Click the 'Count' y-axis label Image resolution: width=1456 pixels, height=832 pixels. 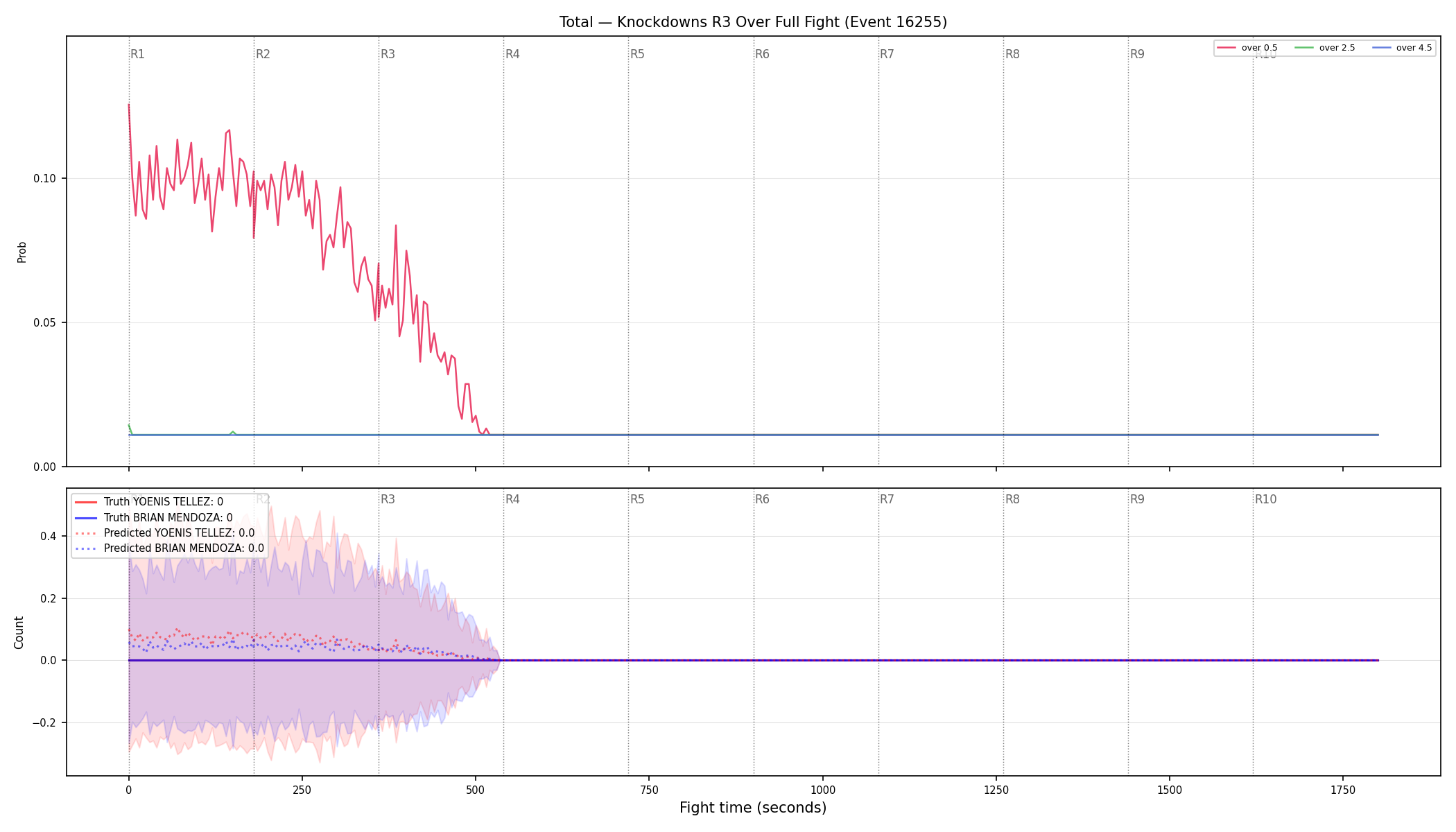pos(19,632)
